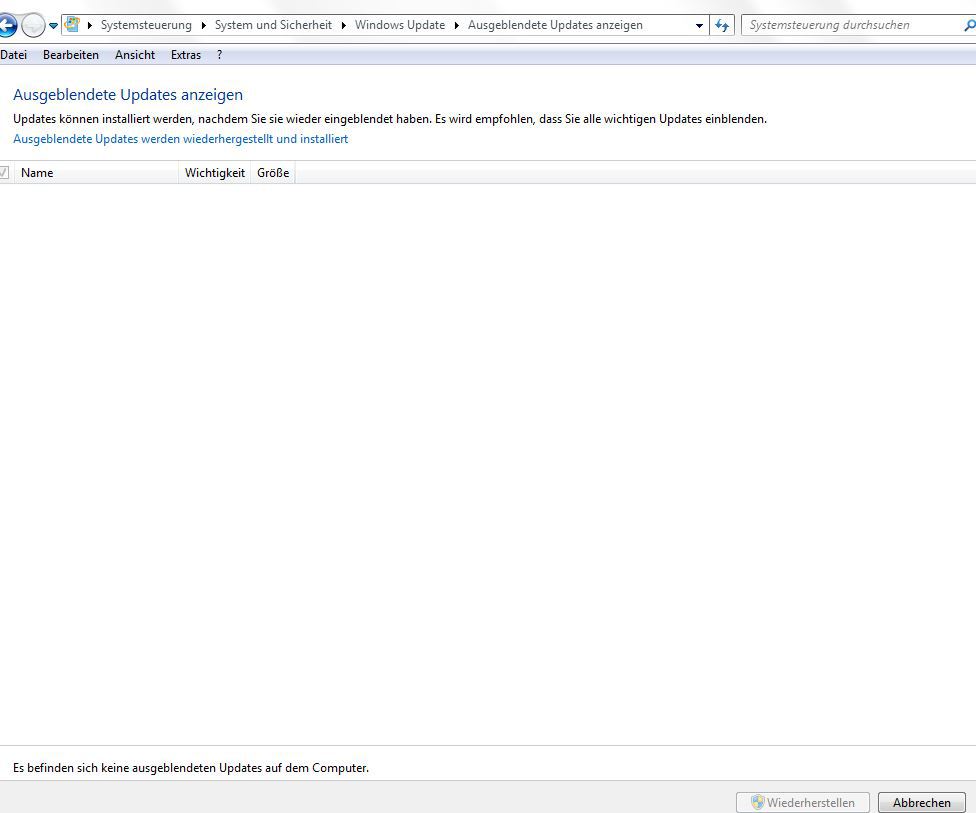The height and width of the screenshot is (813, 976).
Task: Click the greyed Forward arrow button
Action: pyautogui.click(x=33, y=26)
